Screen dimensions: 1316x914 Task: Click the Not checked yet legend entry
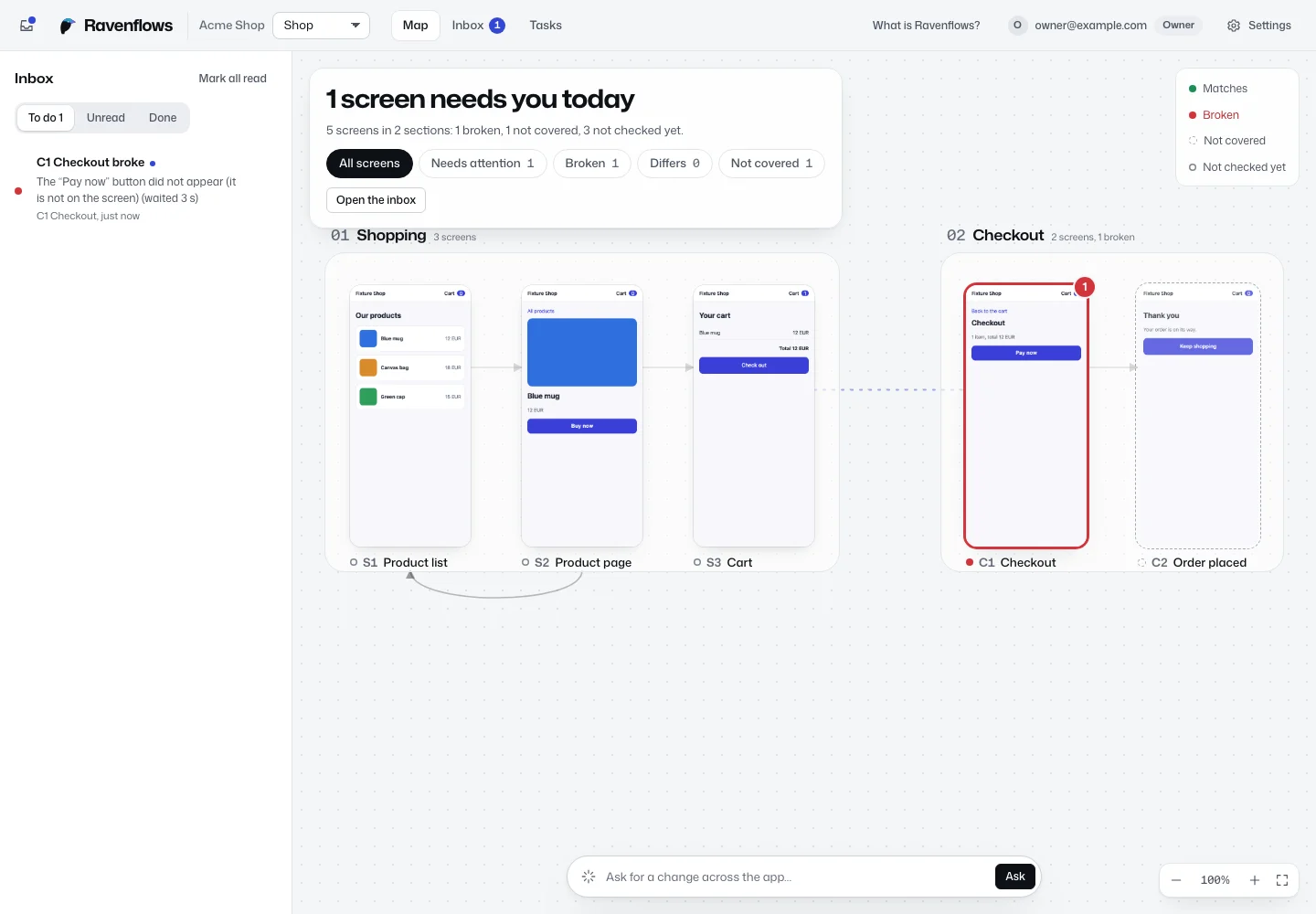point(1237,167)
